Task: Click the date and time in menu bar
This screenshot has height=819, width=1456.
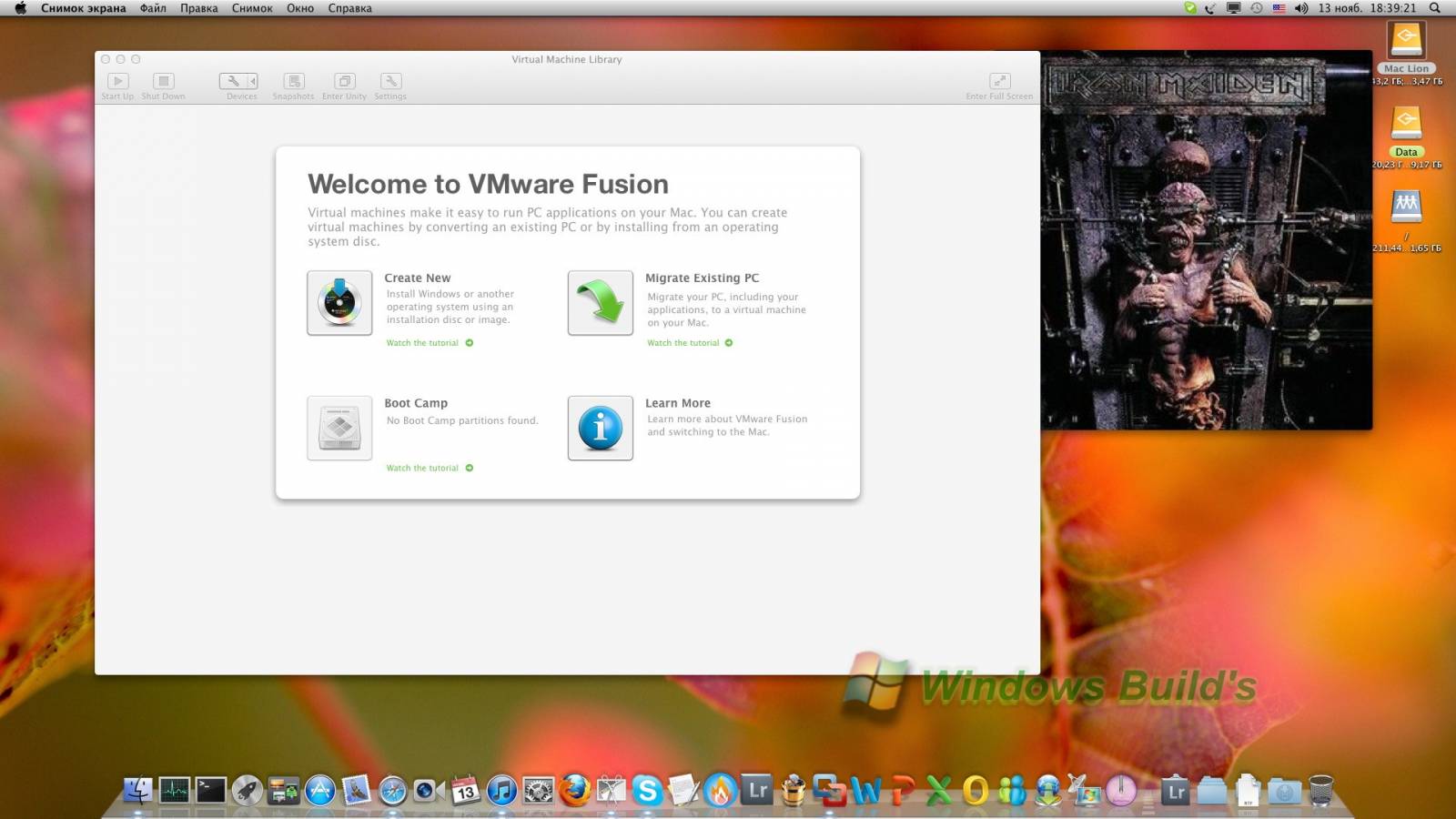Action: click(1367, 8)
